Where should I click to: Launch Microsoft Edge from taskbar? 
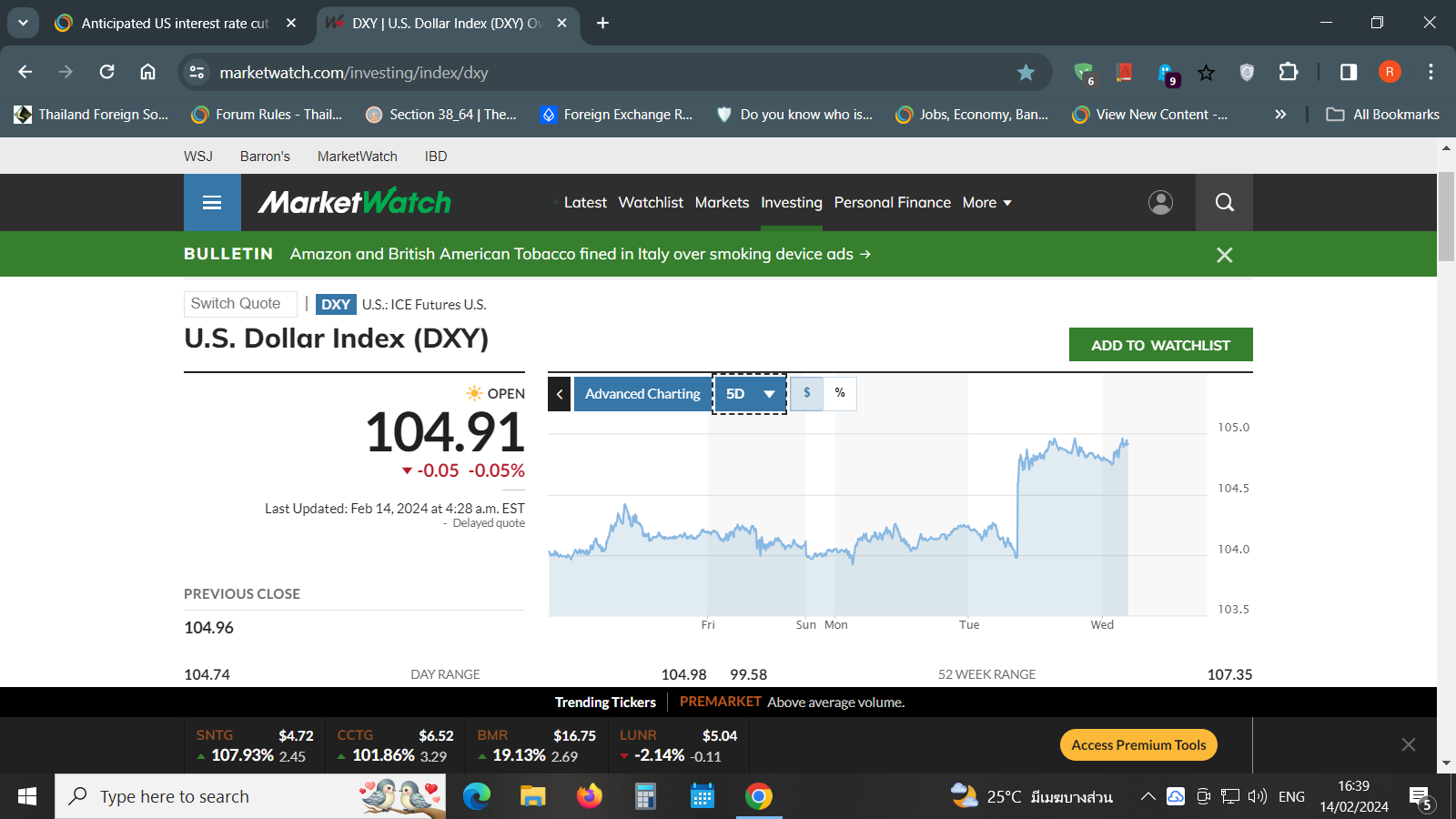476,796
